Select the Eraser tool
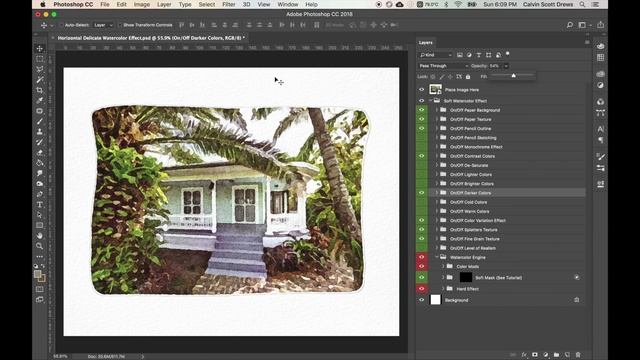 click(x=40, y=153)
